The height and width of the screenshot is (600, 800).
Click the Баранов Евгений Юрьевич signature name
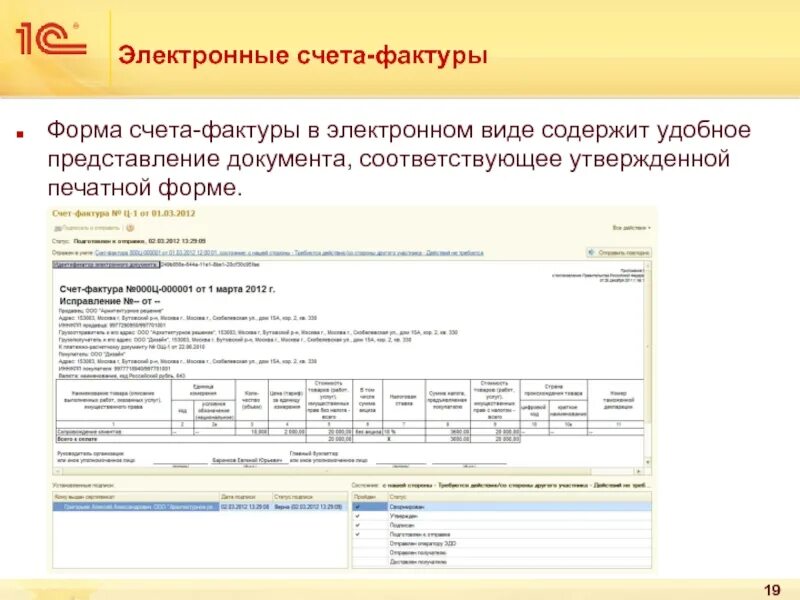click(247, 460)
